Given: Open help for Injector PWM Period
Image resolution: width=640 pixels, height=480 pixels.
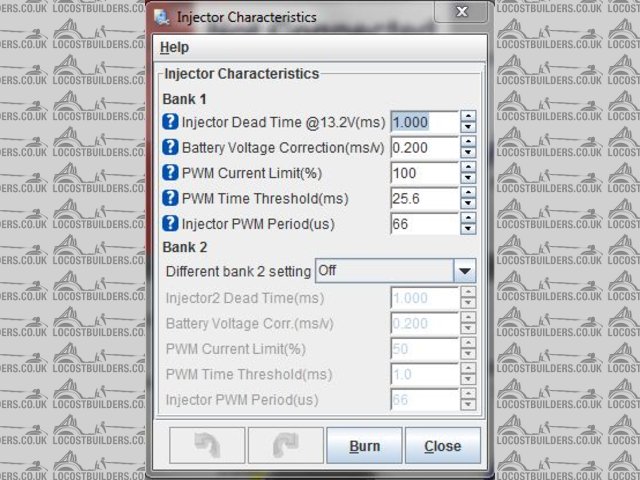Looking at the screenshot, I should (170, 224).
